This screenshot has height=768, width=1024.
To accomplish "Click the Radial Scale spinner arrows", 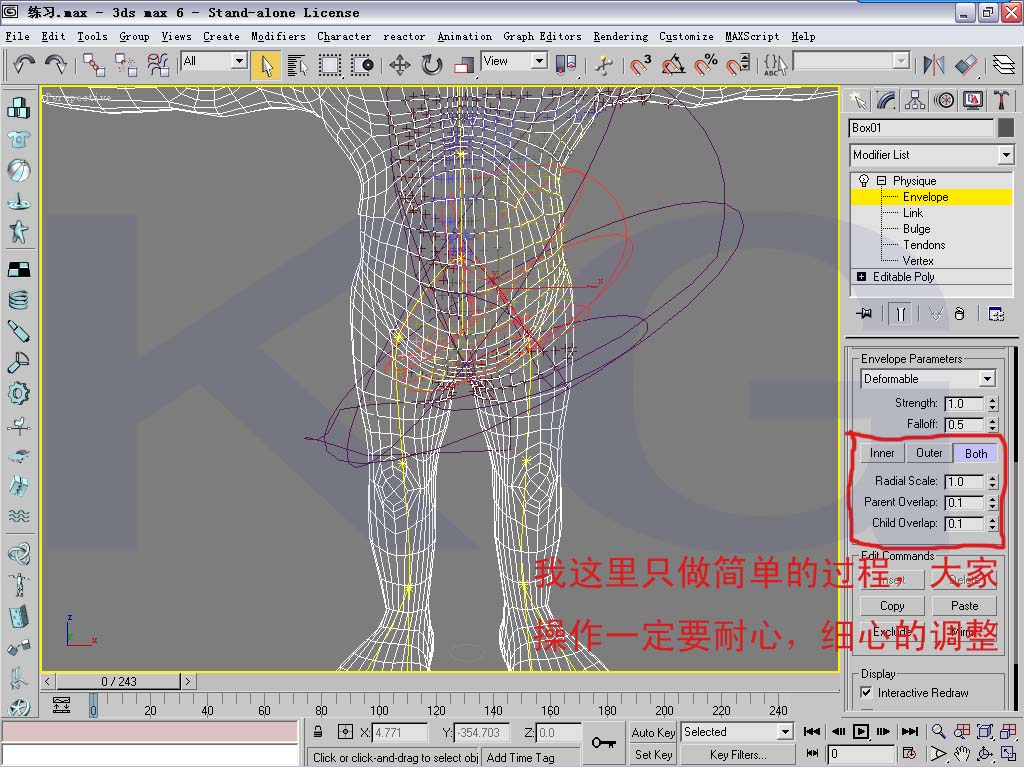I will [x=992, y=482].
